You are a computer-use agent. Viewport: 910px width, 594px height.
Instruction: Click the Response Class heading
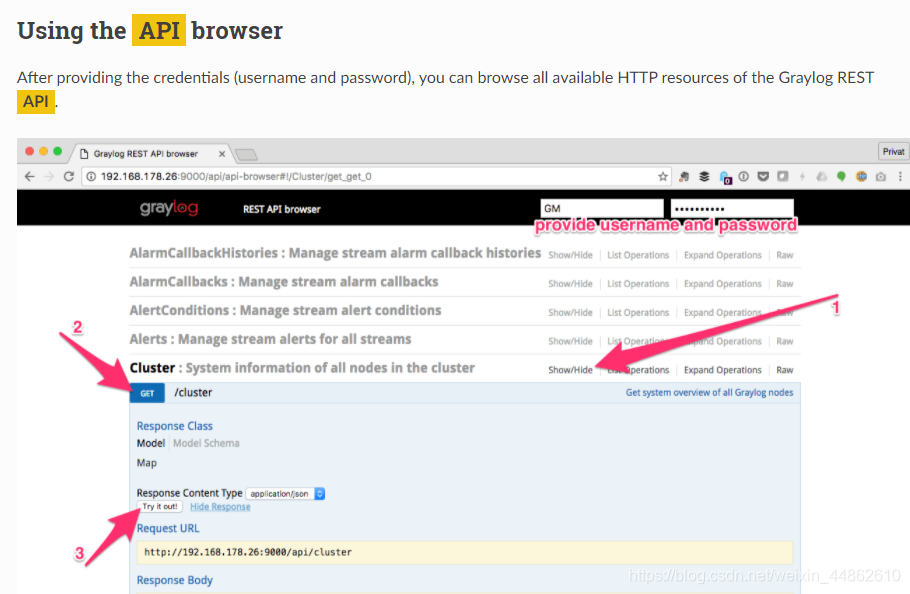click(175, 426)
